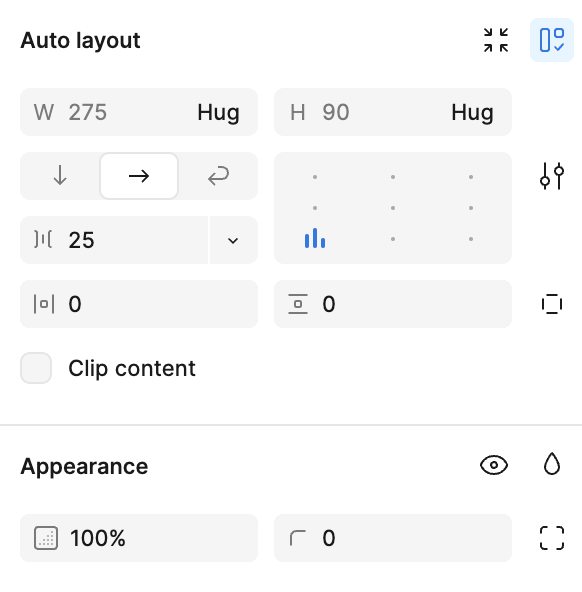Toggle the auto layout active button
582x592 pixels.
click(x=552, y=40)
